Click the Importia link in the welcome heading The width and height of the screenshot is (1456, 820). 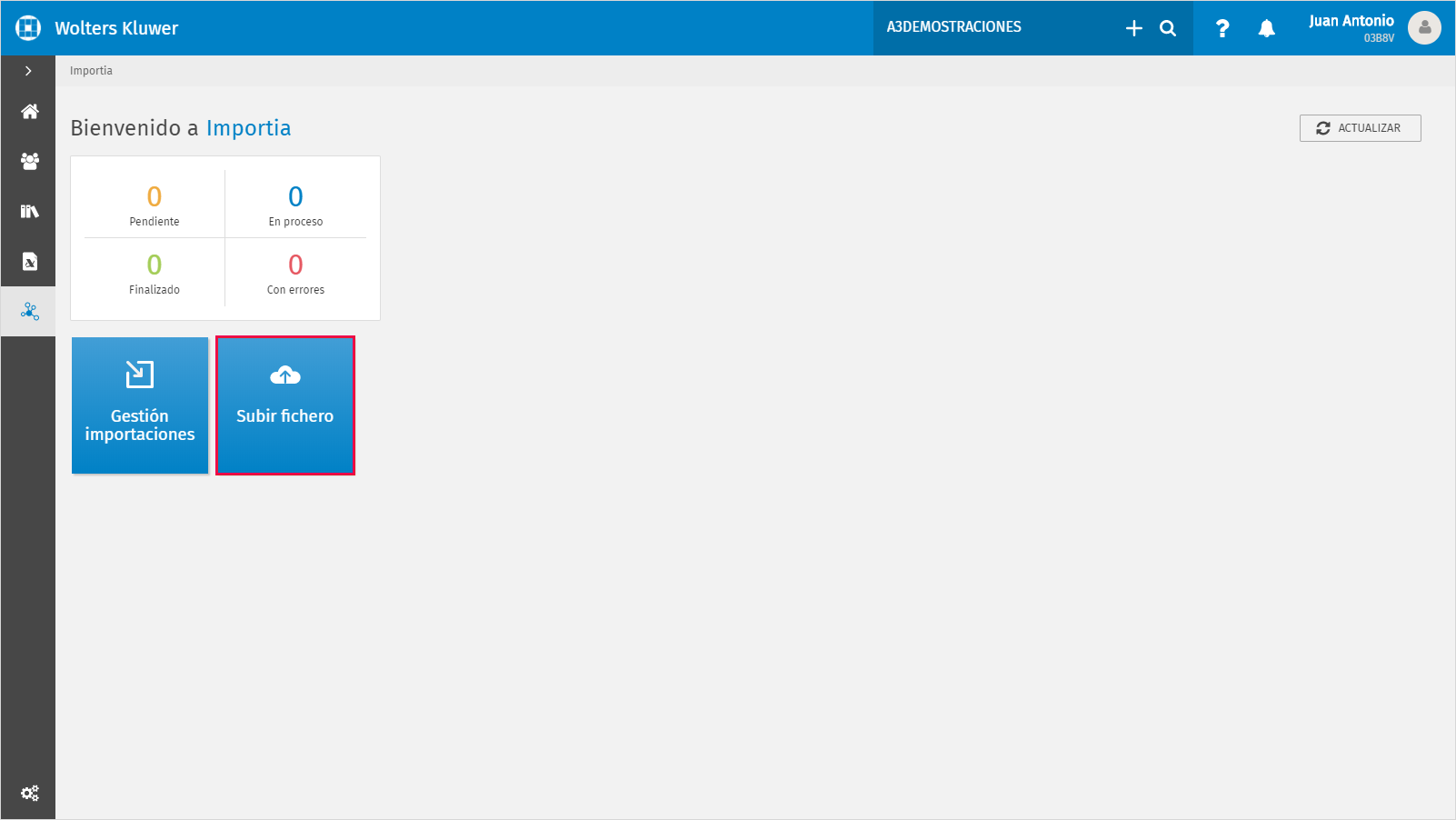(x=248, y=128)
